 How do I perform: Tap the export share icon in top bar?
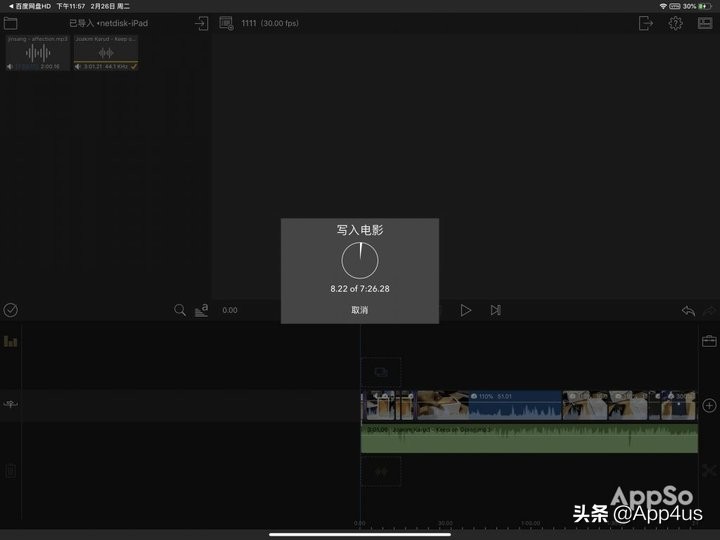[646, 23]
